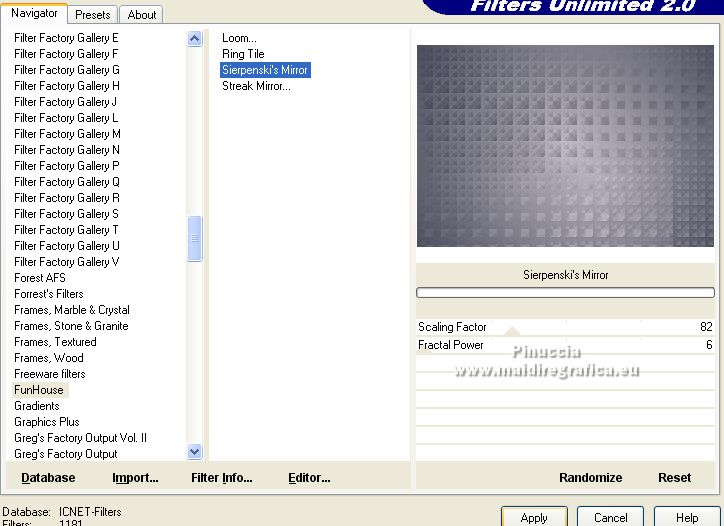Open the filter Editor...

click(309, 478)
